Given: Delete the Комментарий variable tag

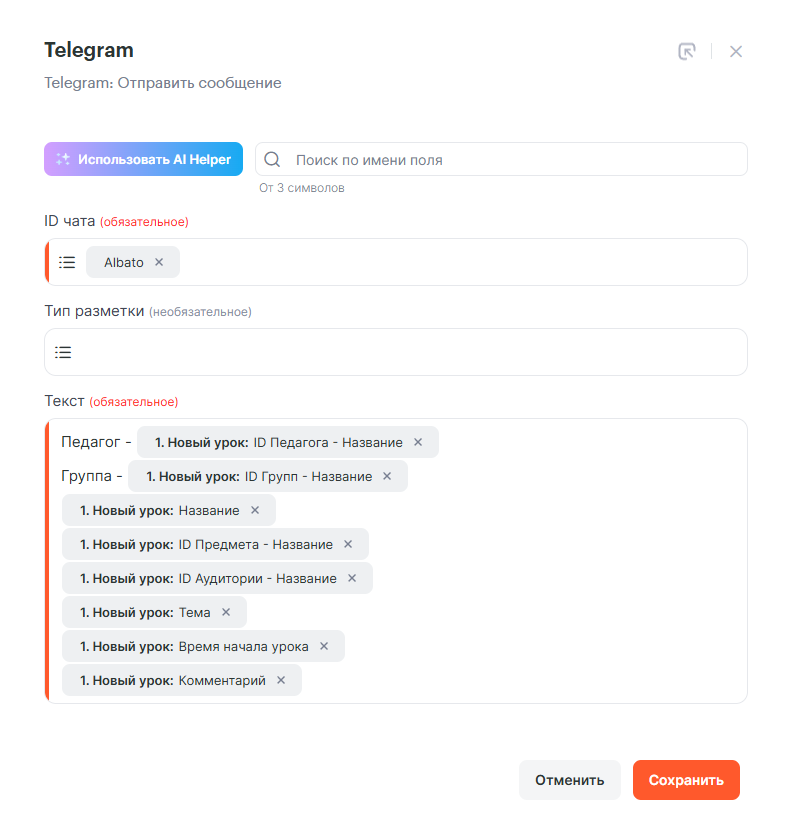Looking at the screenshot, I should [x=281, y=680].
